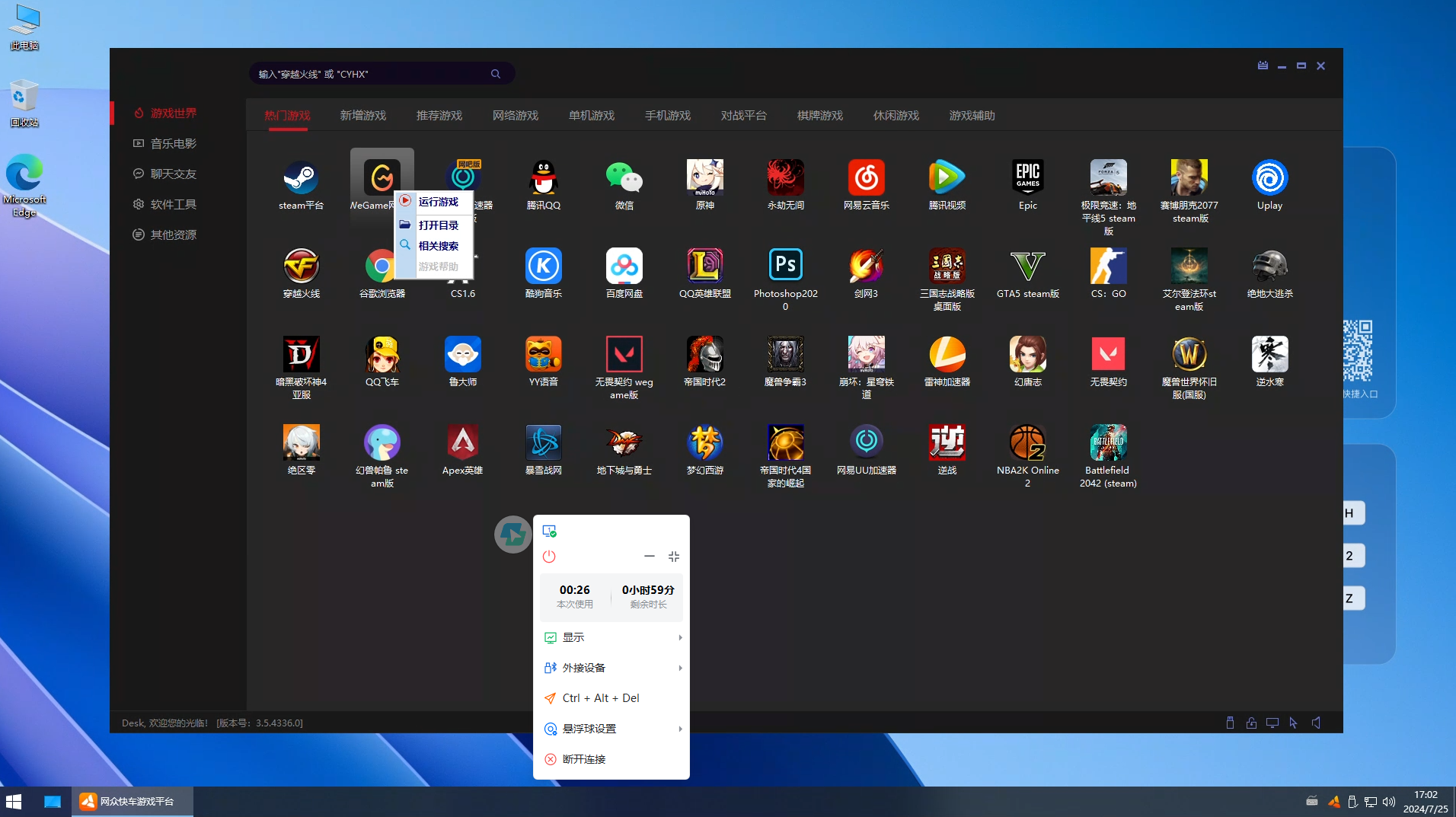This screenshot has height=817, width=1456.
Task: Select 游戏世界 in the sidebar
Action: click(x=164, y=113)
